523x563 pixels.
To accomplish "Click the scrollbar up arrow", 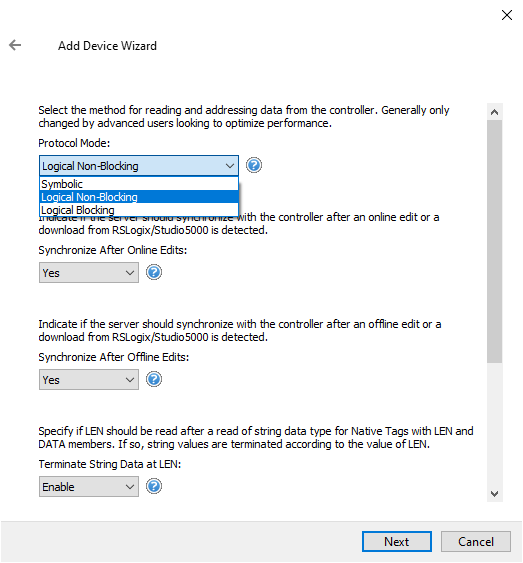I will (x=494, y=112).
